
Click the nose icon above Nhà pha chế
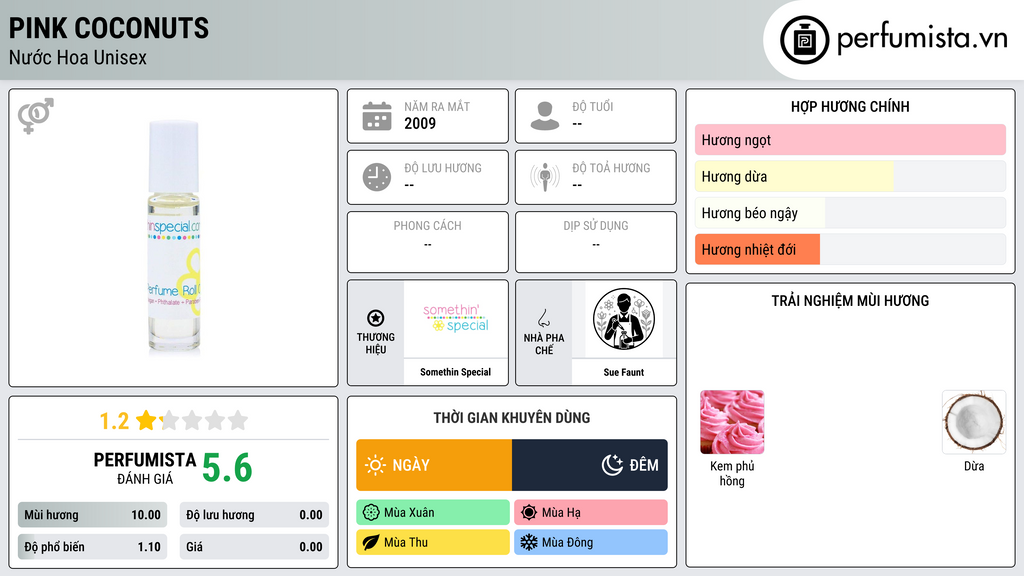pos(543,318)
